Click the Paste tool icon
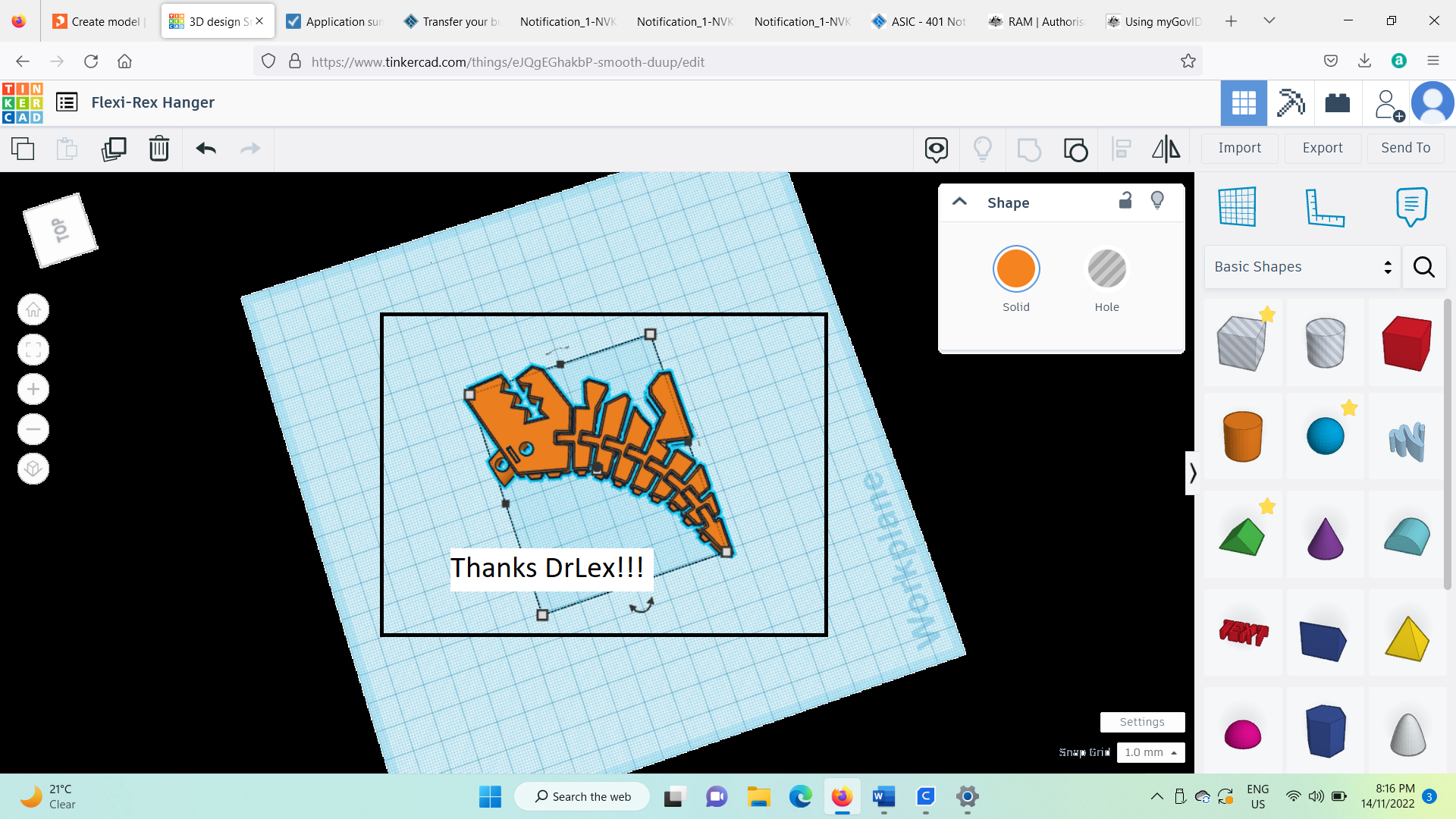The image size is (1456, 819). point(67,149)
